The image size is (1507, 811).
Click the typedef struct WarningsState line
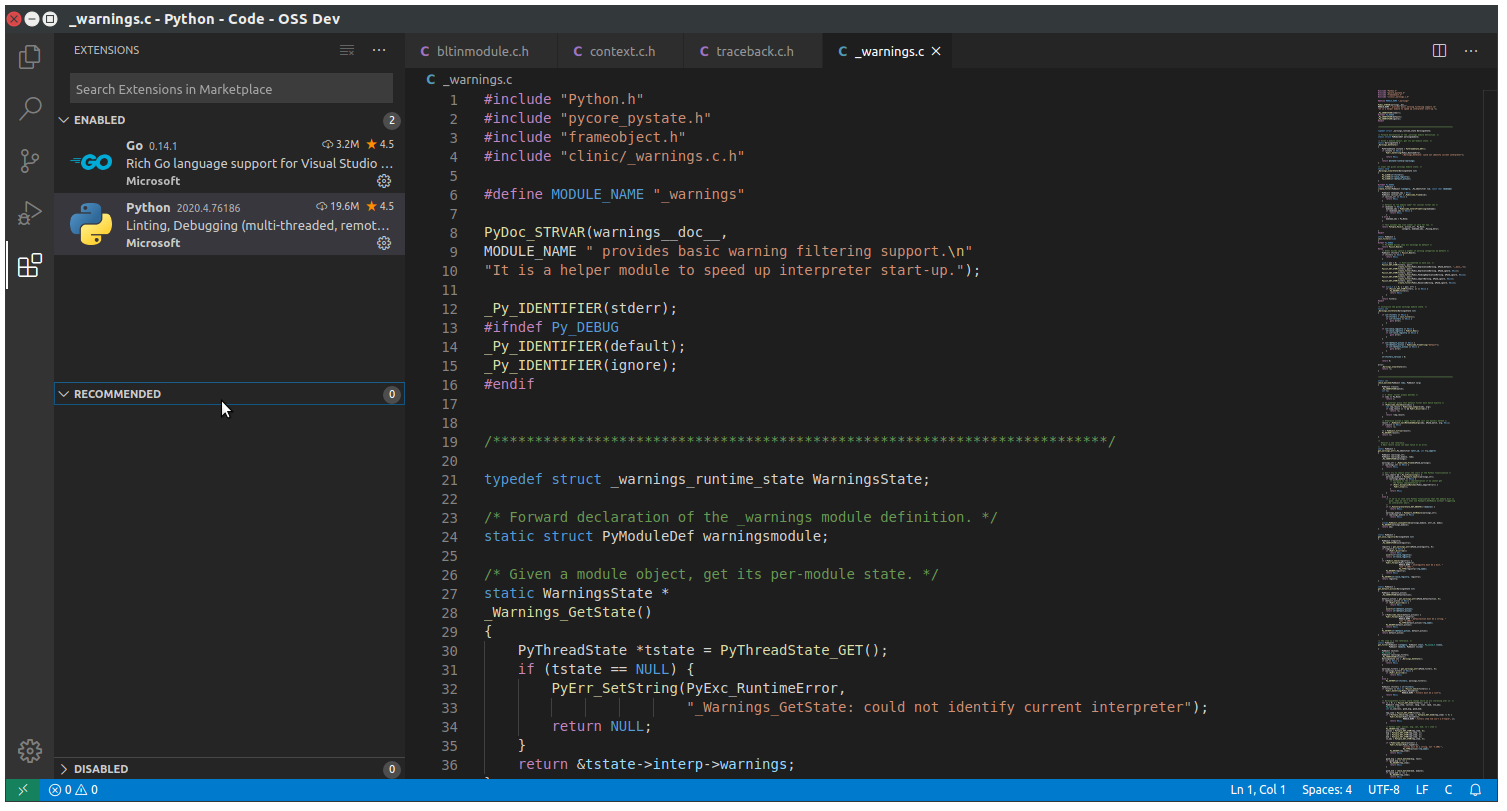[x=707, y=480]
